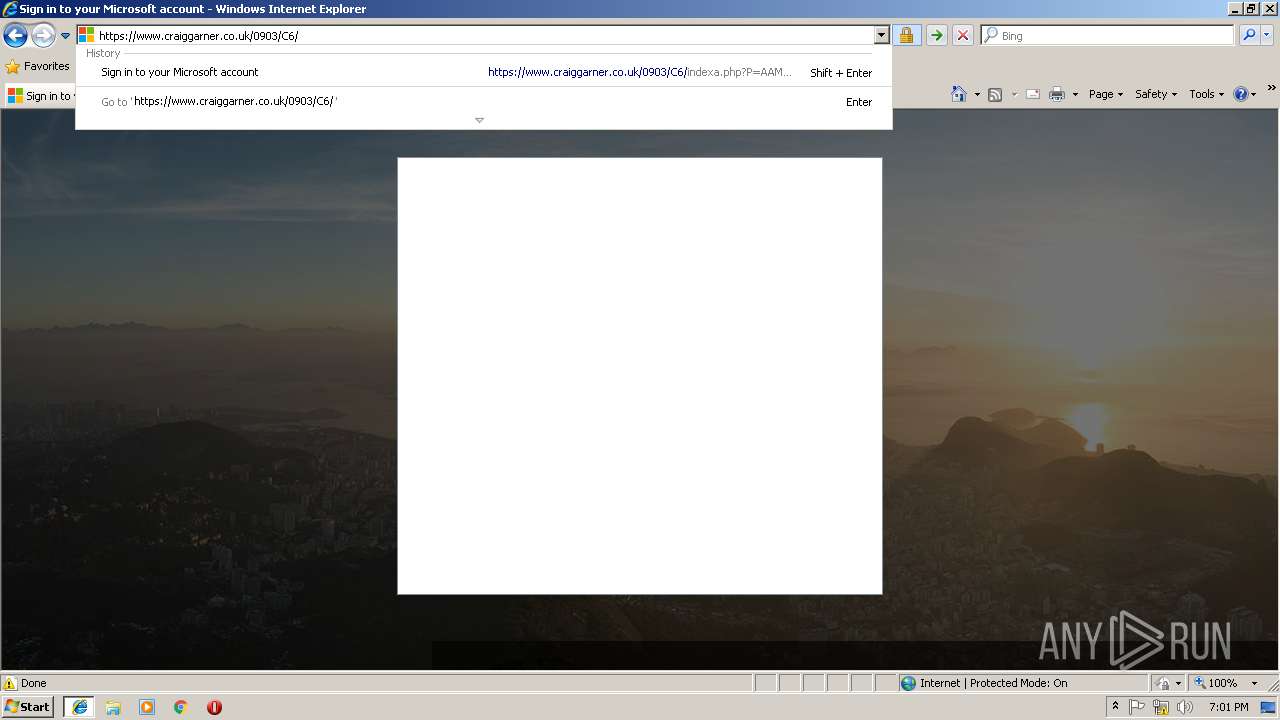Expand the autocomplete list with the down chevron
The width and height of the screenshot is (1280, 720).
pyautogui.click(x=479, y=120)
